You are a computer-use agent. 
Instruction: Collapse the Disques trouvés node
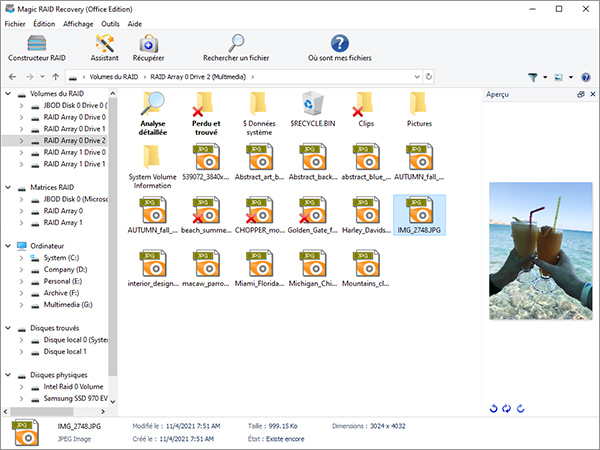(x=8, y=328)
